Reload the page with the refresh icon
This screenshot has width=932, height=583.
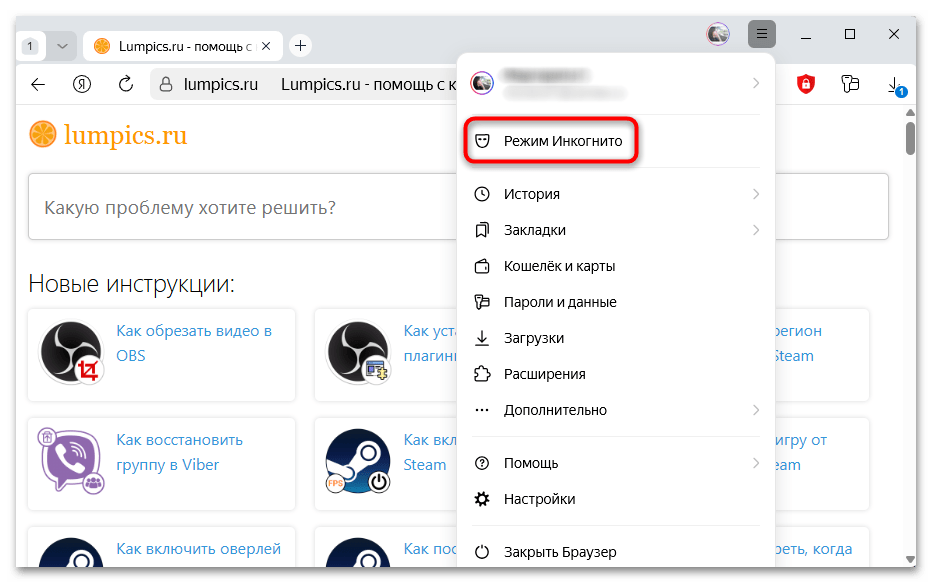coord(125,84)
